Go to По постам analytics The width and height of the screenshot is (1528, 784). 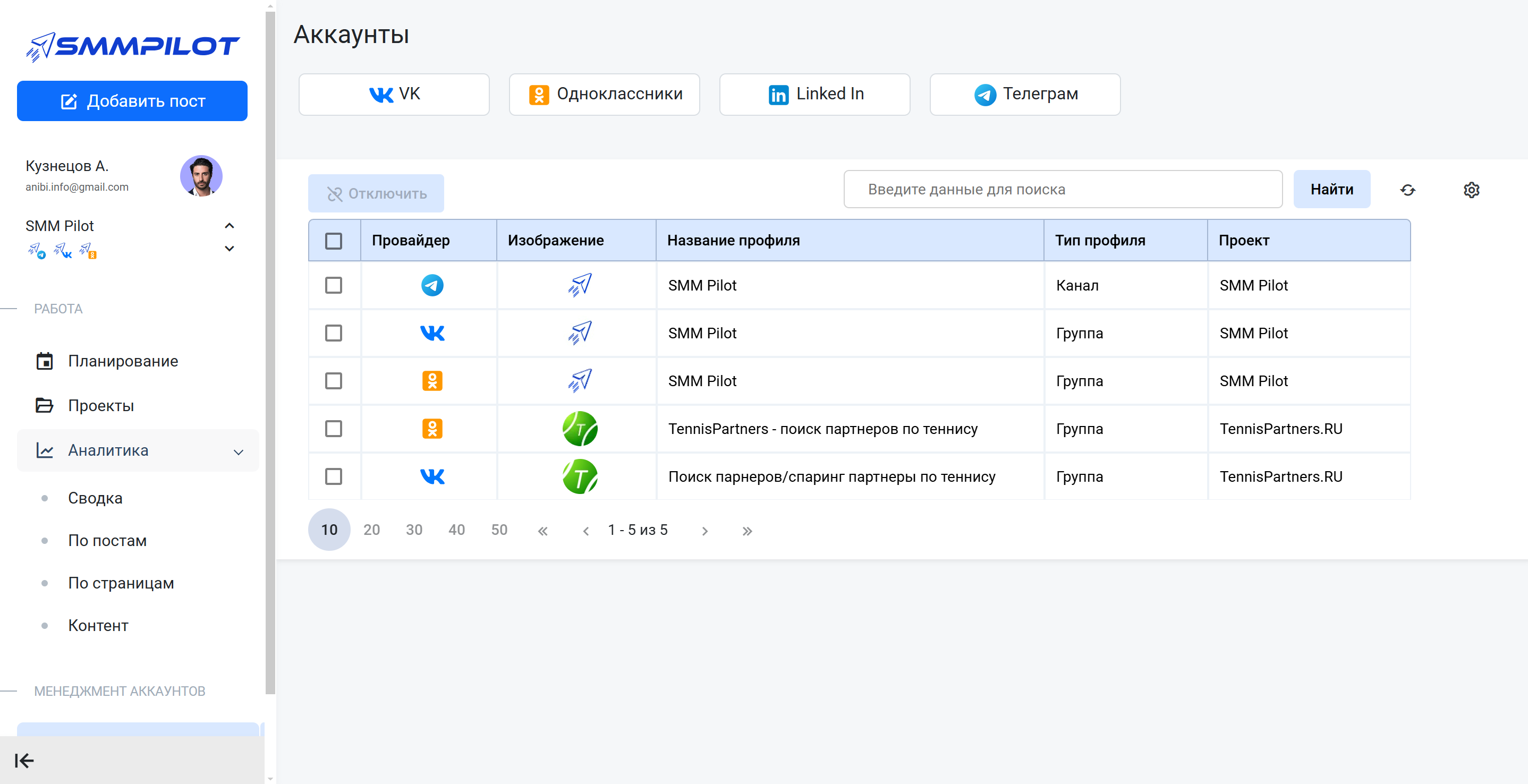pyautogui.click(x=107, y=540)
